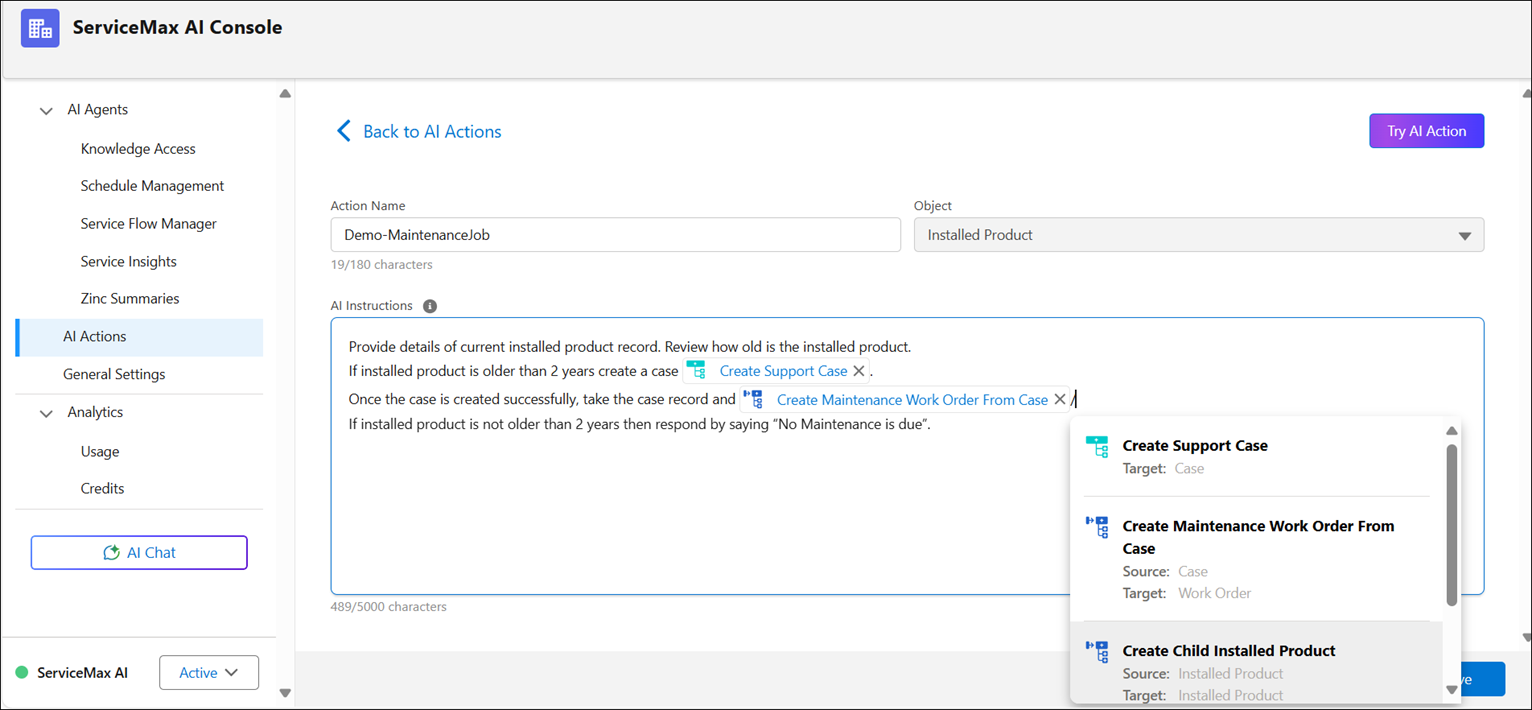Screen dimensions: 1532x710
Task: Open Credits under Analytics
Action: click(103, 489)
